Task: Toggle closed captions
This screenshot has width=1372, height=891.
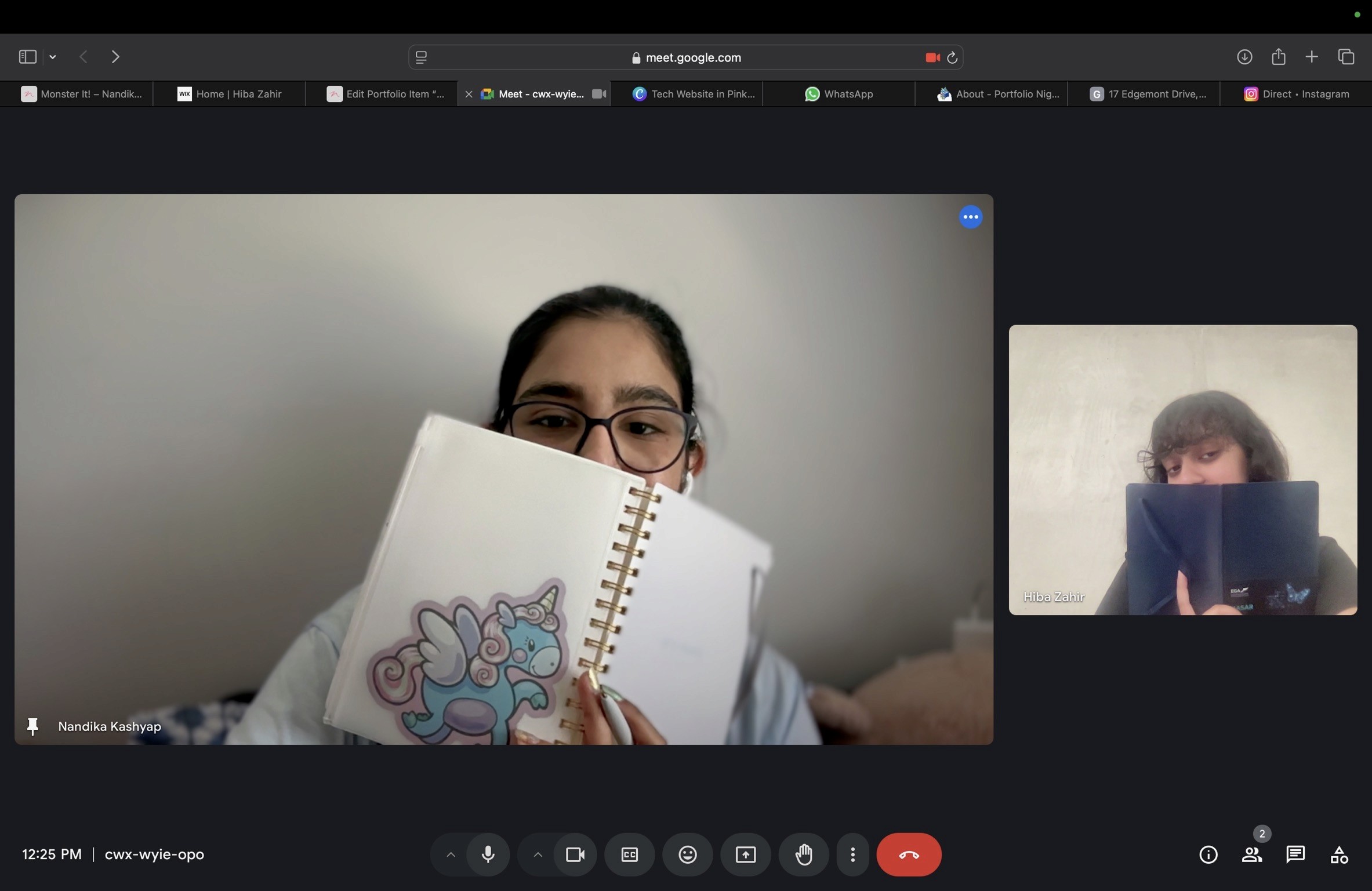Action: 630,854
